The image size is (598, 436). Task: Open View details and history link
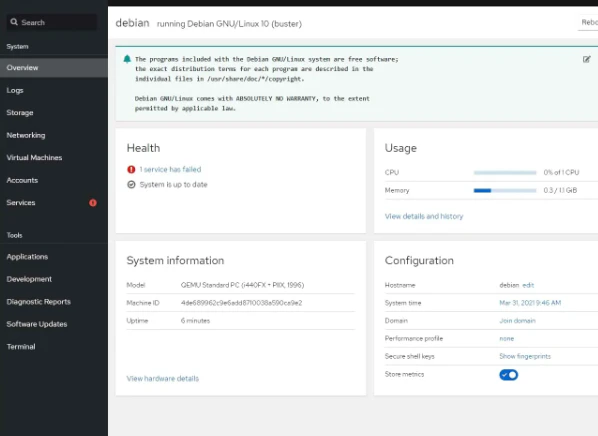coord(424,216)
